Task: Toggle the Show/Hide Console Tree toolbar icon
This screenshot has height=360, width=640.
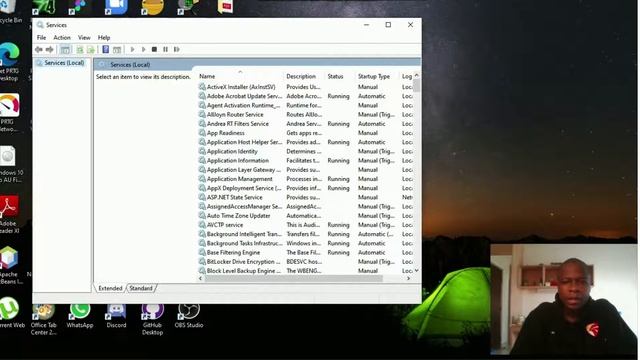Action: click(x=65, y=49)
